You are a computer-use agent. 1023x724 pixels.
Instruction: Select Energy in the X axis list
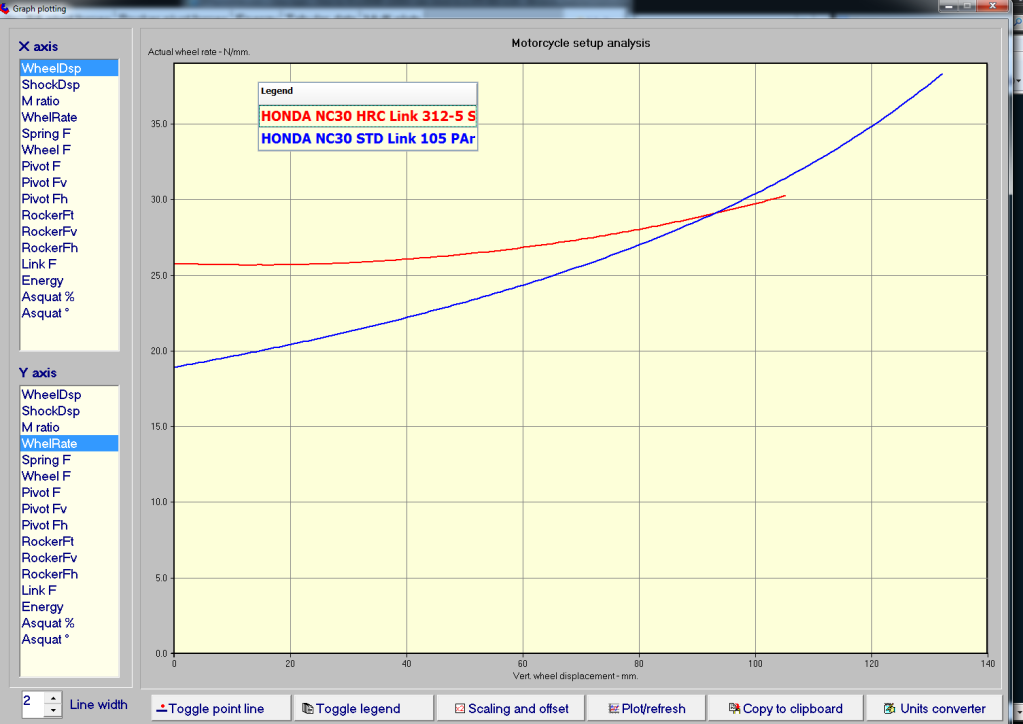point(69,280)
